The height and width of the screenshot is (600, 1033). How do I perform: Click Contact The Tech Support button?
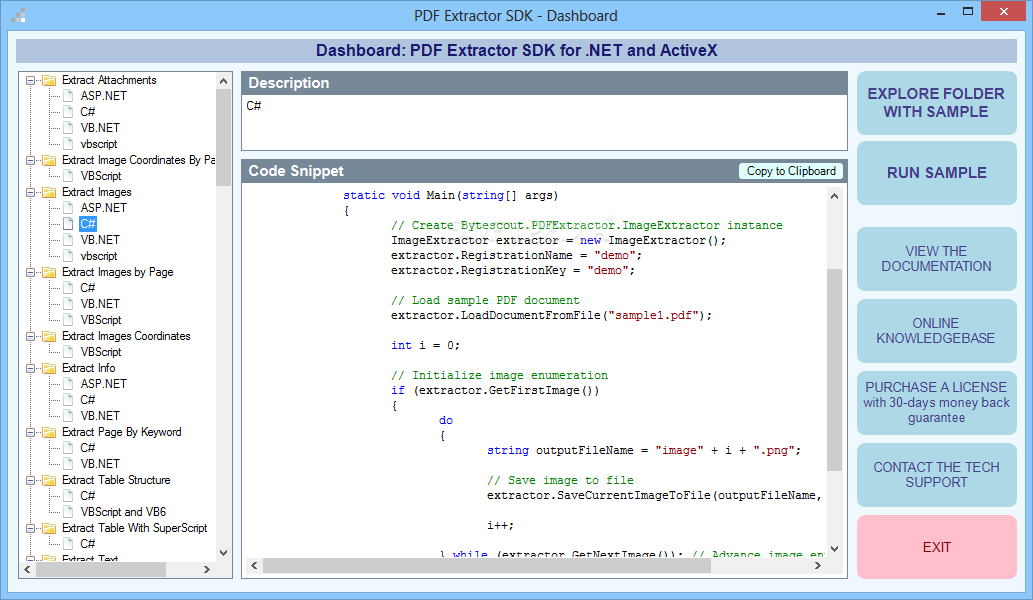coord(936,475)
